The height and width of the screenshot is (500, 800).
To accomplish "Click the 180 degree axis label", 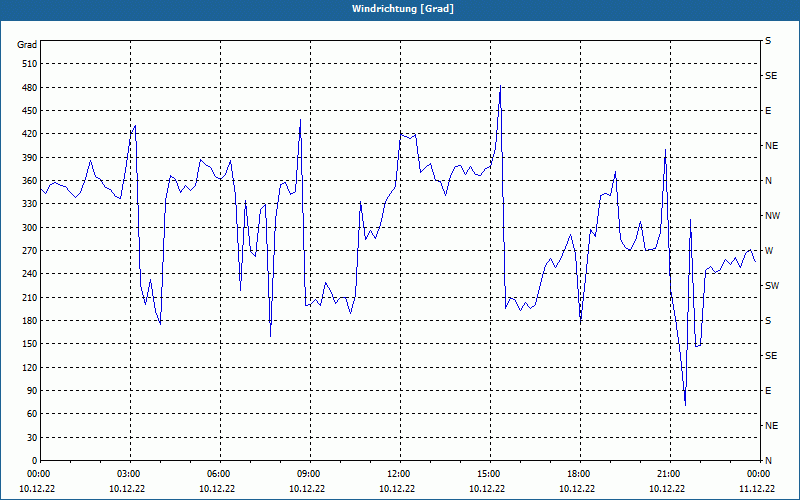I will tap(29, 321).
